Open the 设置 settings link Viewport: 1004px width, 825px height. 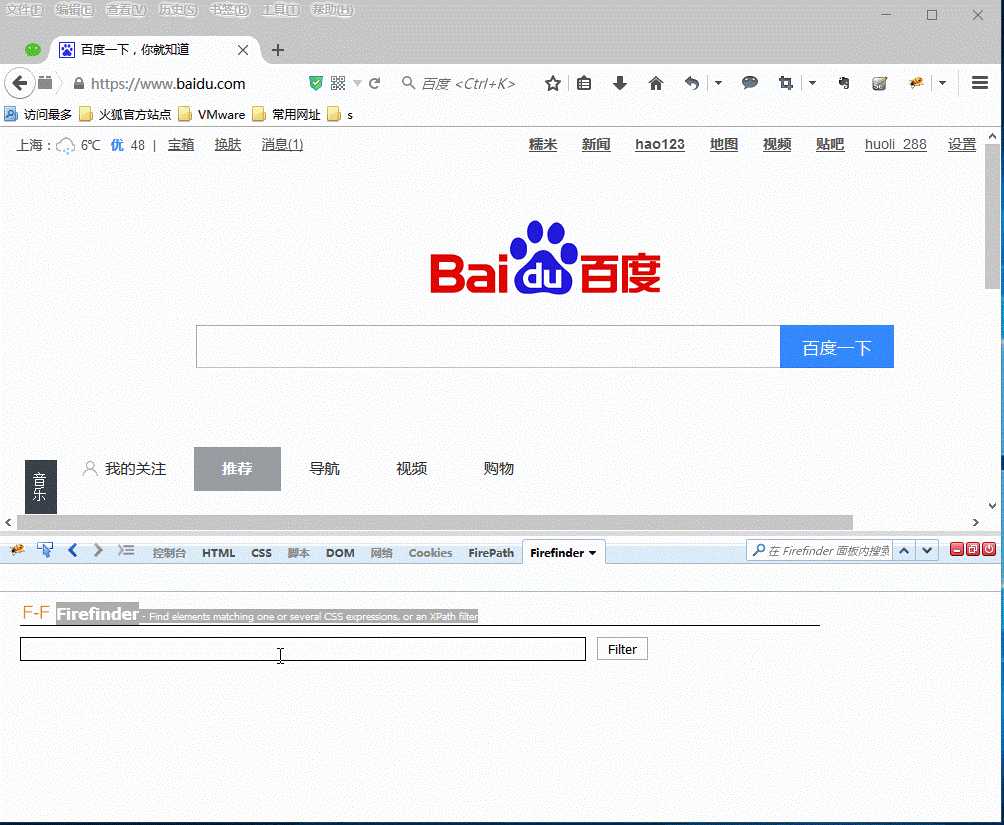(x=962, y=145)
